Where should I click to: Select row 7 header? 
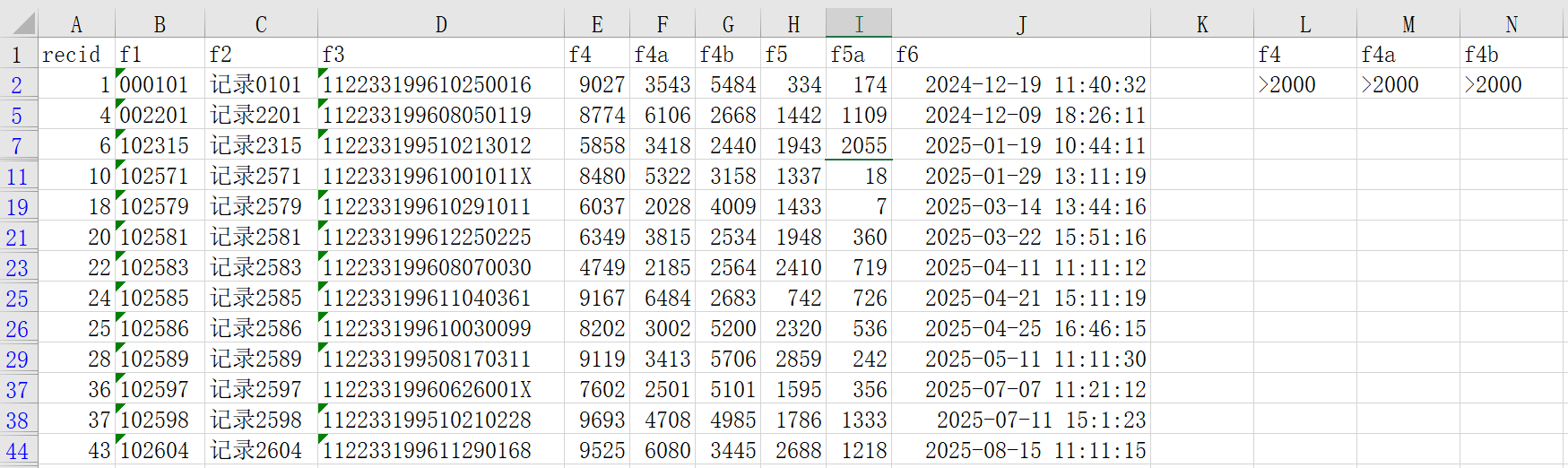[17, 146]
